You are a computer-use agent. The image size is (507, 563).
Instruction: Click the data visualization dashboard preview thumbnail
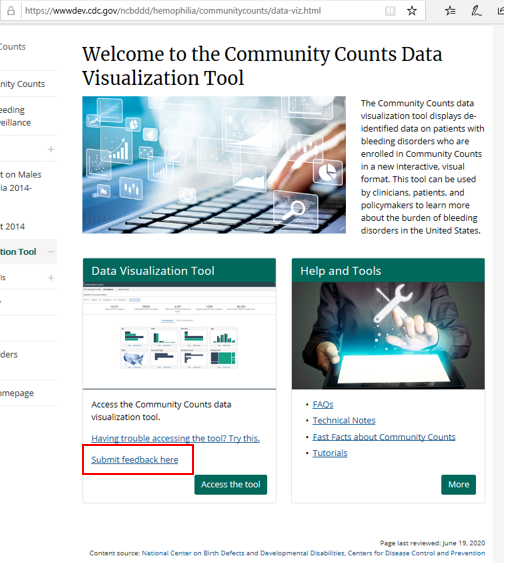pos(180,335)
